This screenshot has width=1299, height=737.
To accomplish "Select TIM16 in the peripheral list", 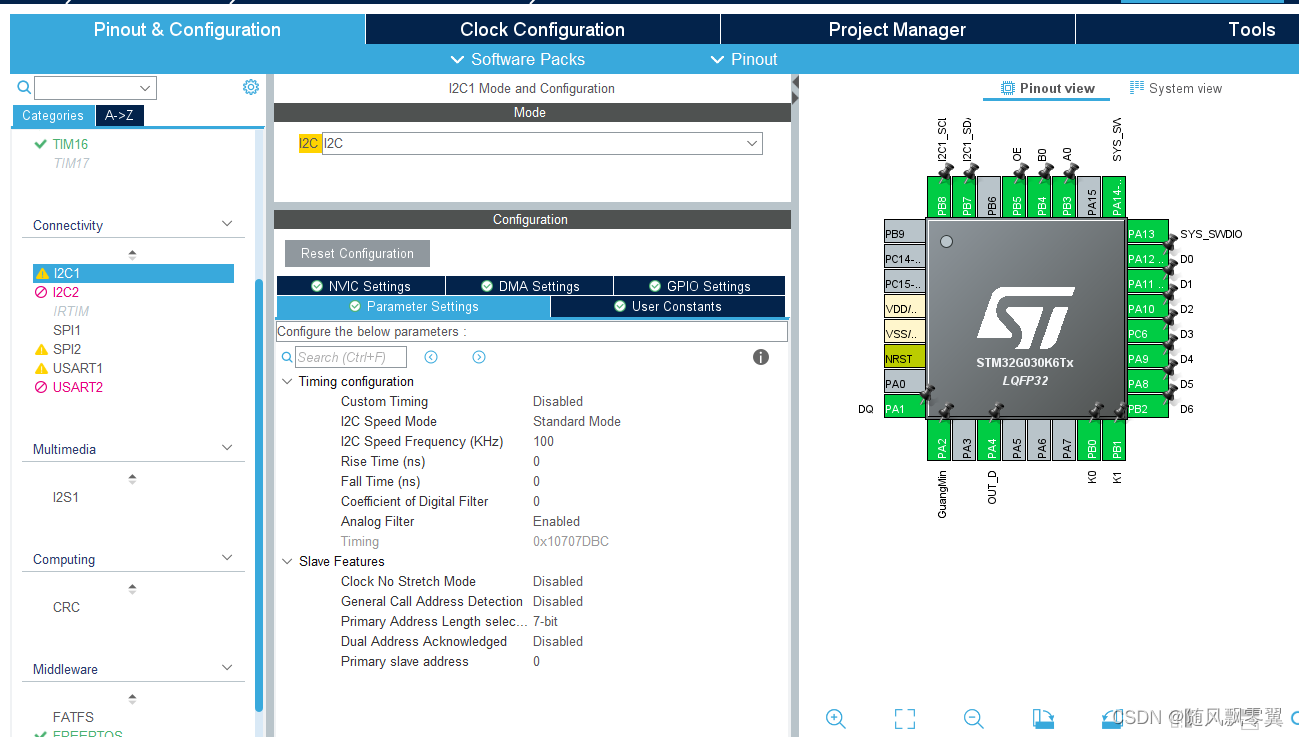I will (x=70, y=144).
